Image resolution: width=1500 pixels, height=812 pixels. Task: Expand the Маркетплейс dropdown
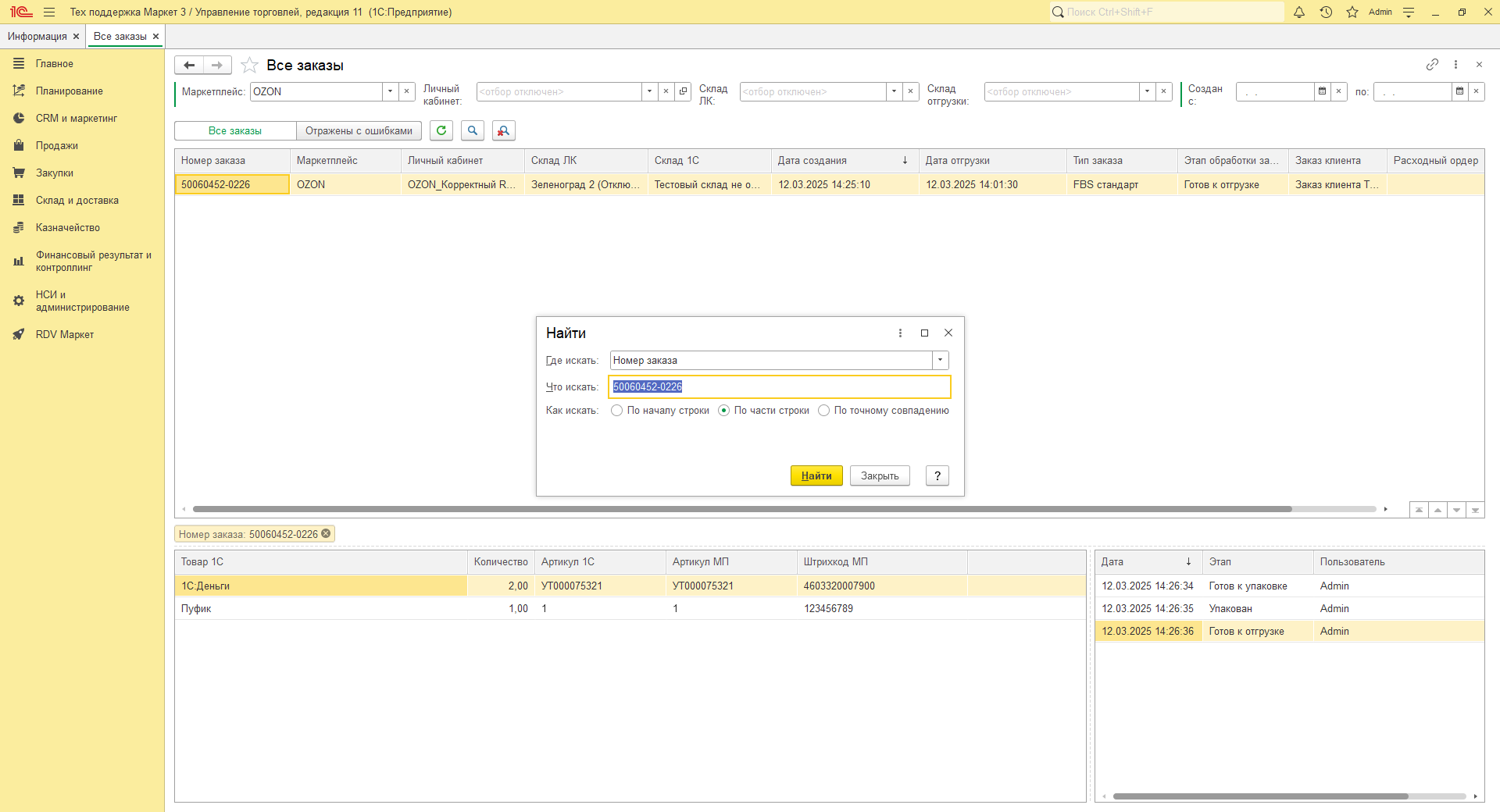click(x=390, y=92)
